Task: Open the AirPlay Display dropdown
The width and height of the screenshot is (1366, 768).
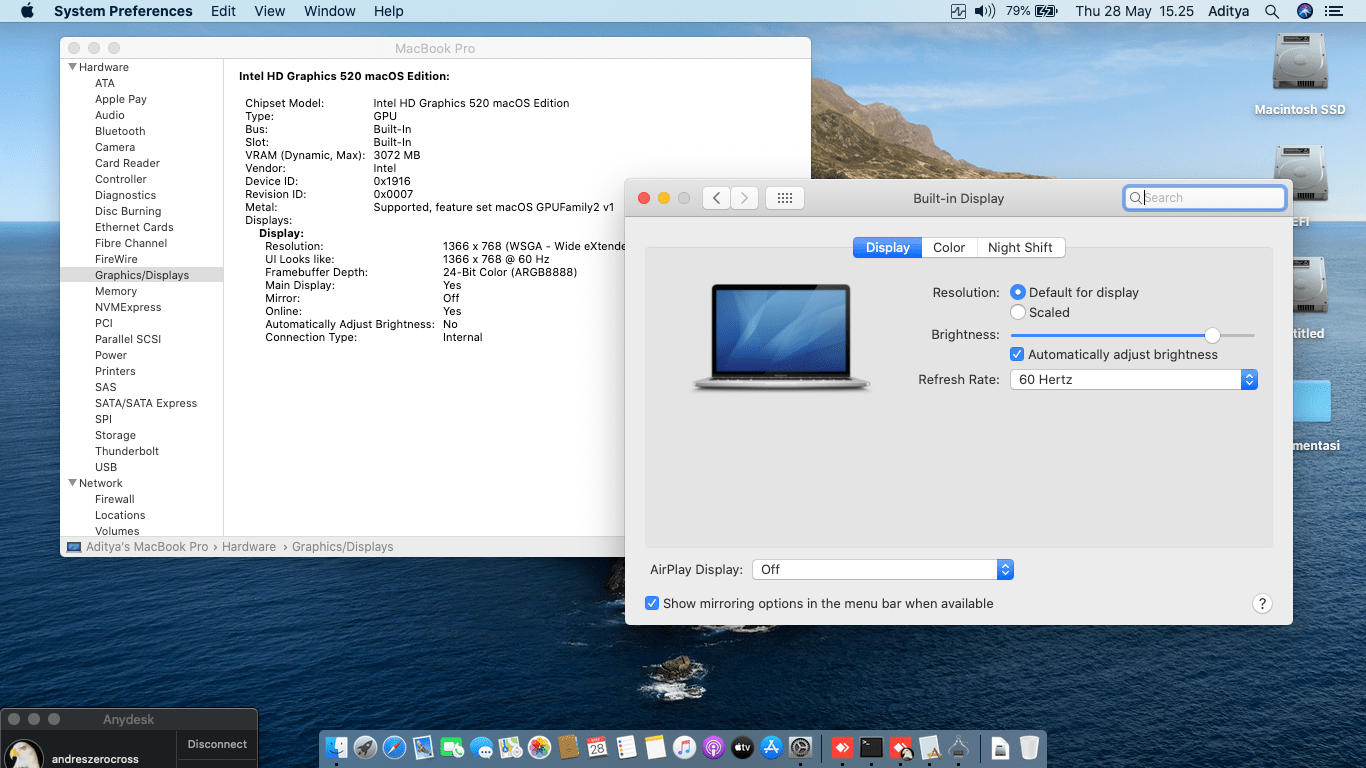Action: [883, 569]
